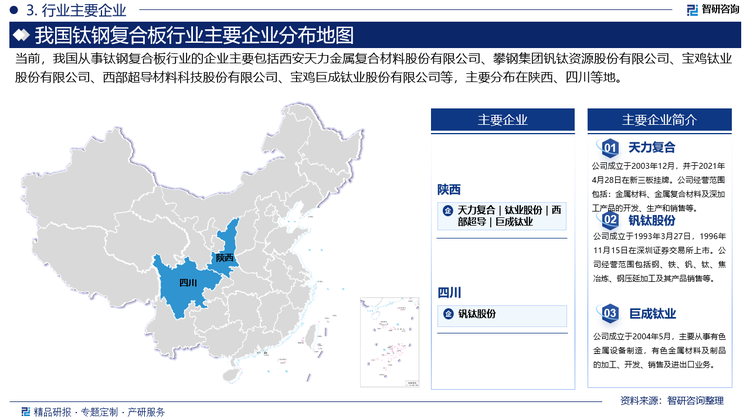The height and width of the screenshot is (419, 750).
Task: Click the 我国钛钢复合板行业主要企业分布地图 banner title
Action: (x=194, y=35)
